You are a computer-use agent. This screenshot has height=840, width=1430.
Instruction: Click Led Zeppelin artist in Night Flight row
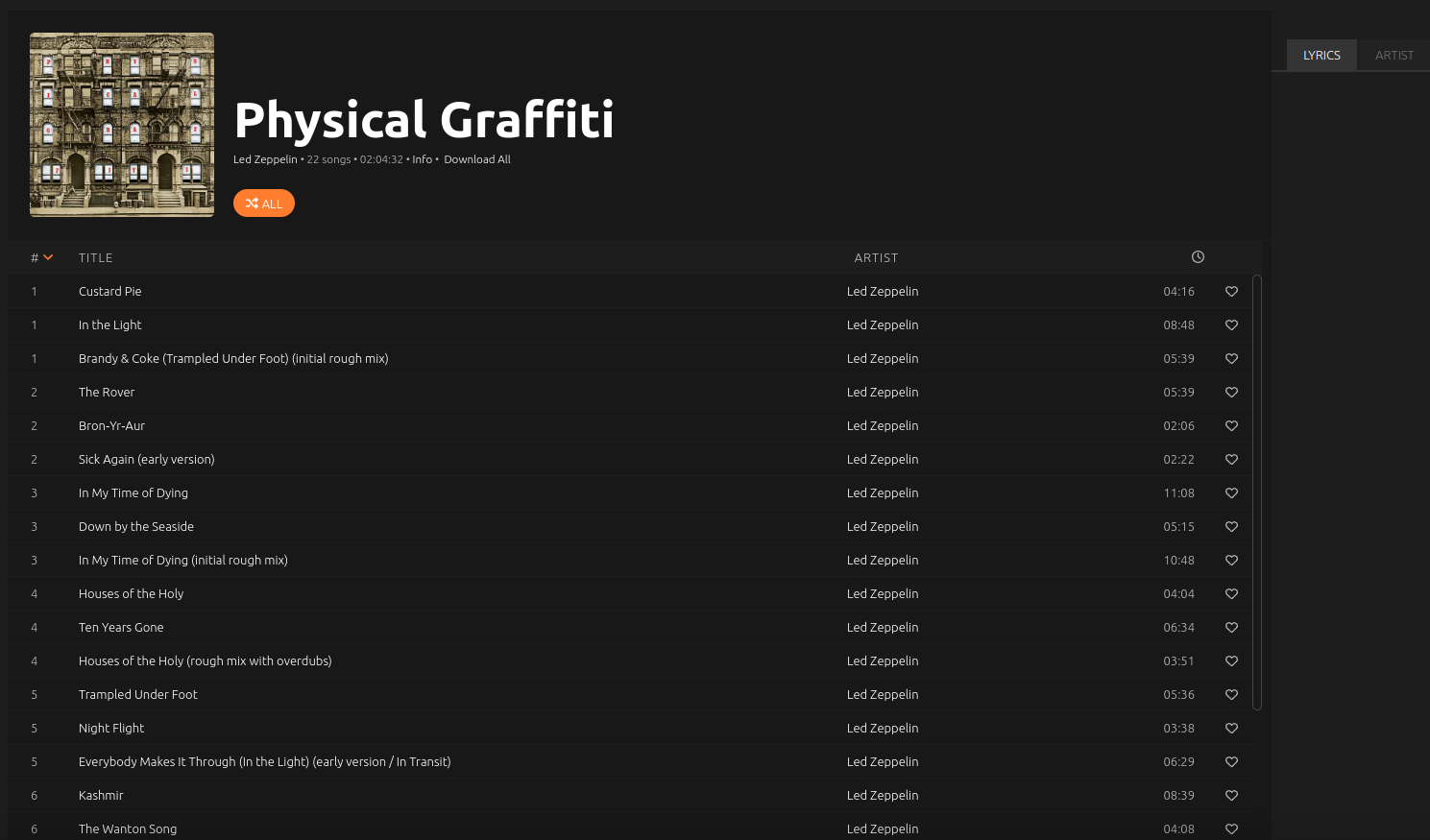(883, 729)
